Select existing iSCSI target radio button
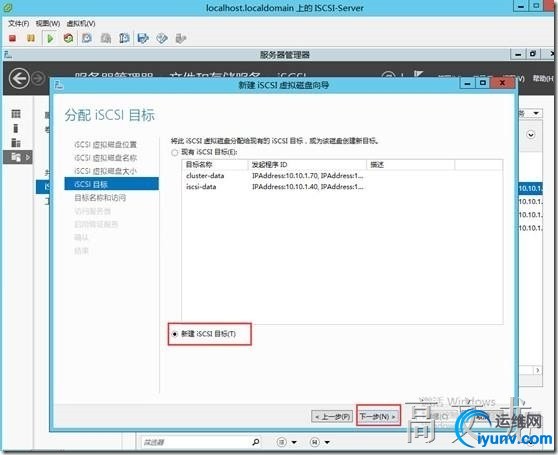Screen dimensions: 558x455 click(174, 153)
